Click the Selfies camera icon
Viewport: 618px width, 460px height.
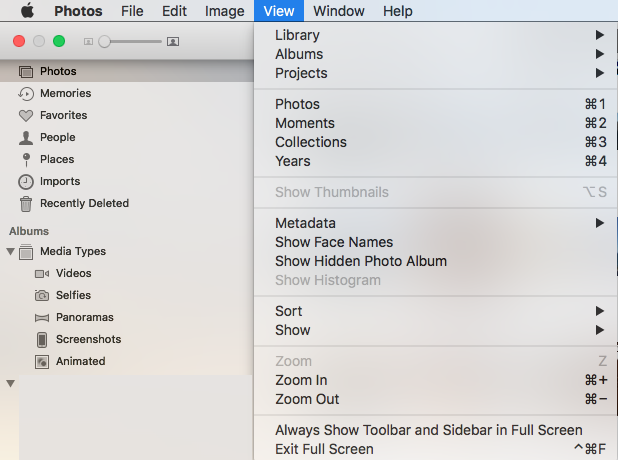click(x=42, y=295)
